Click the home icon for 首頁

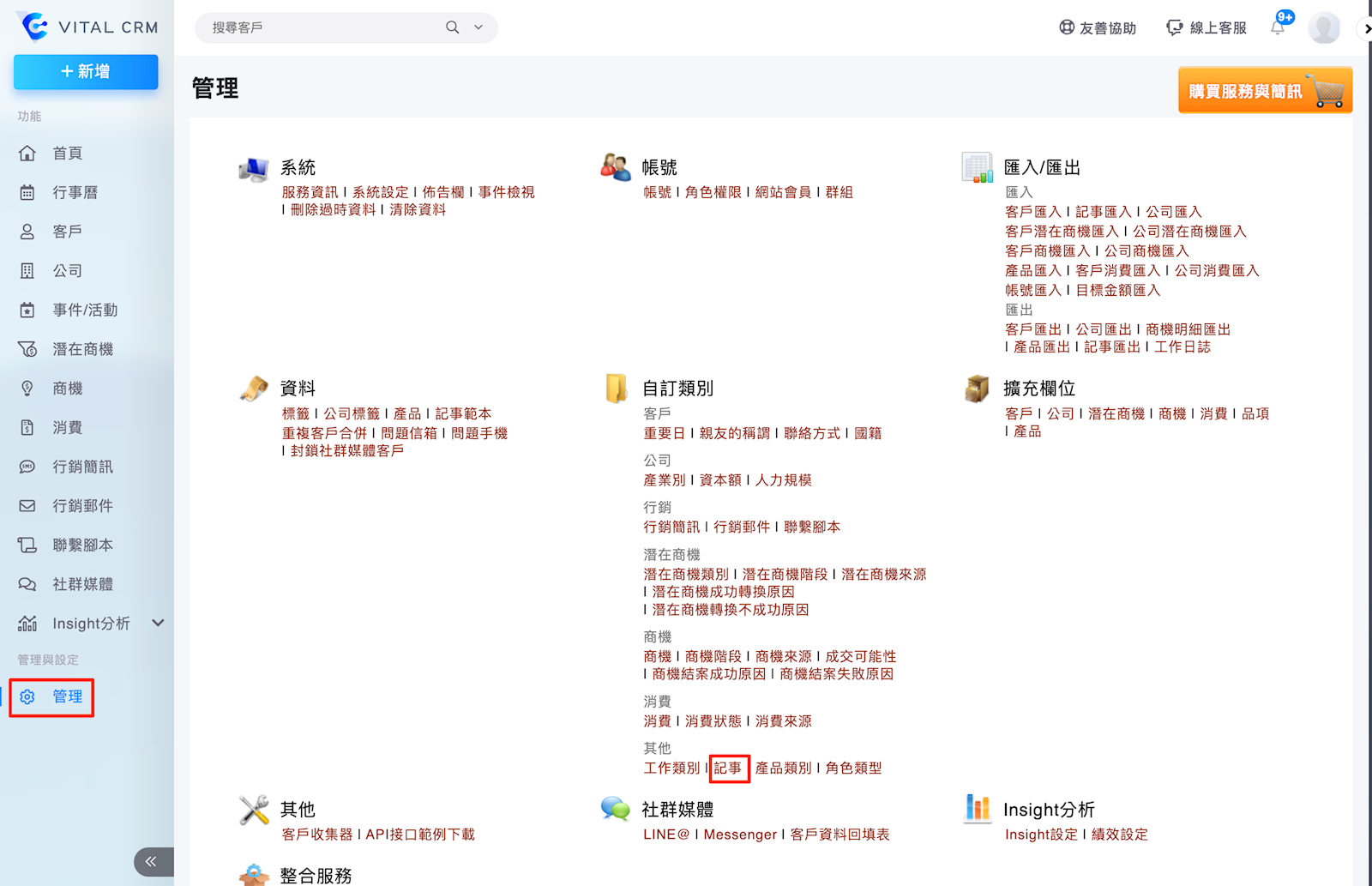[27, 154]
